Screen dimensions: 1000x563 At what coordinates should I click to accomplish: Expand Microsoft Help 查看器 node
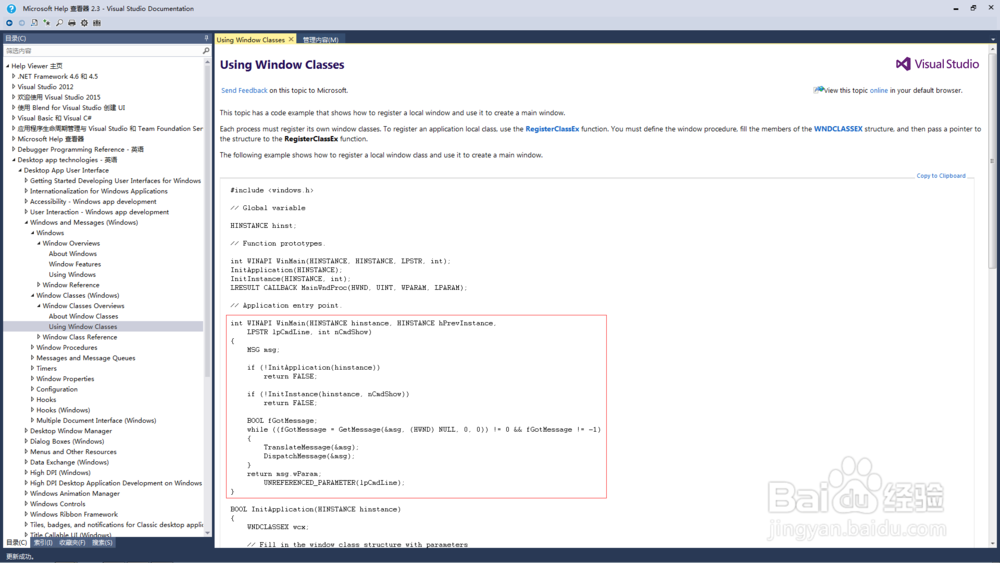pos(13,138)
